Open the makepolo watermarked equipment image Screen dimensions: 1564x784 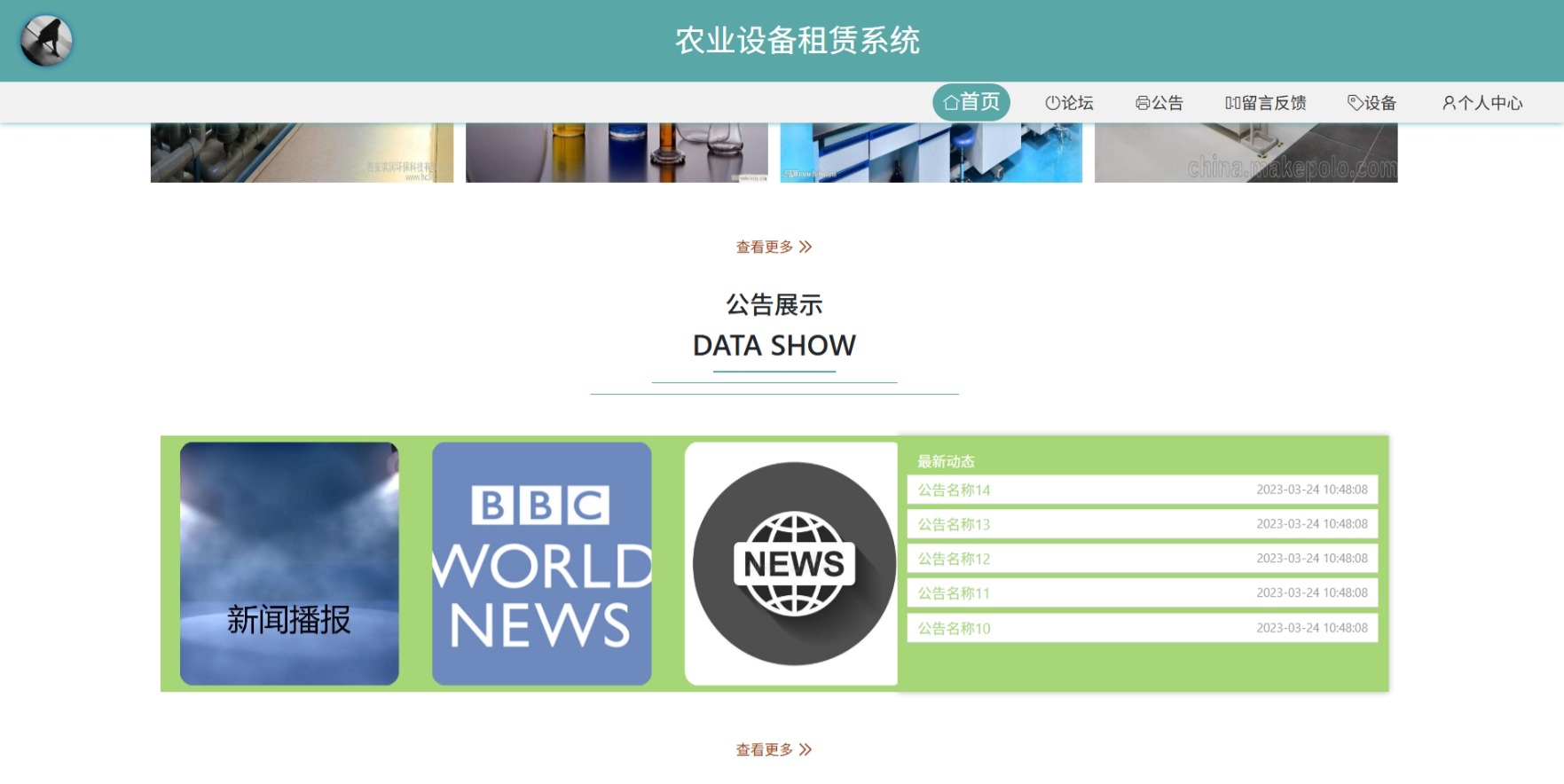pos(1246,153)
